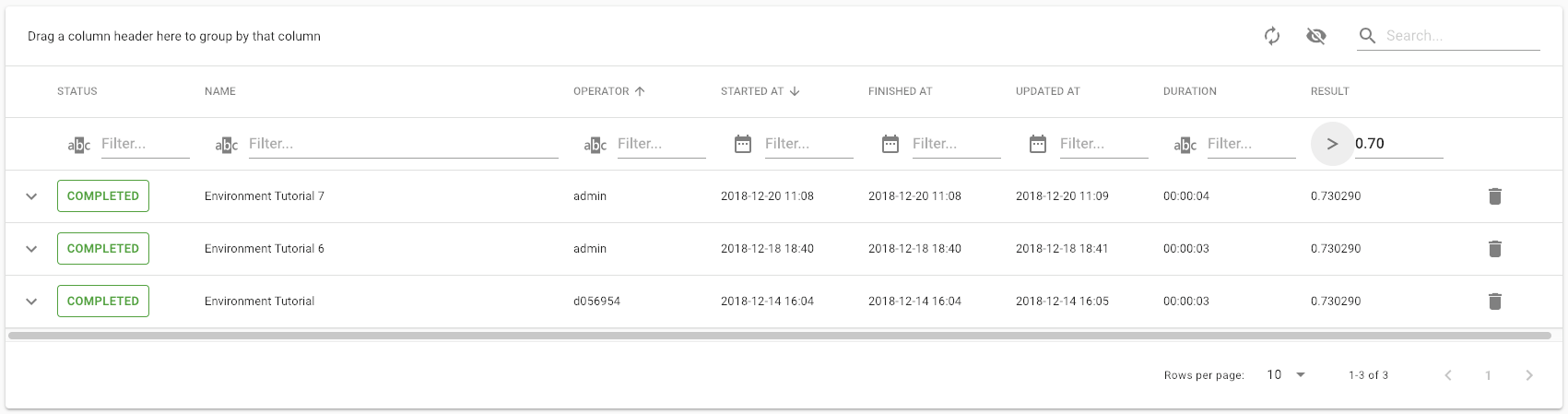The height and width of the screenshot is (414, 1568).
Task: Delete the Environment Tutorial 6 row
Action: (x=1495, y=249)
